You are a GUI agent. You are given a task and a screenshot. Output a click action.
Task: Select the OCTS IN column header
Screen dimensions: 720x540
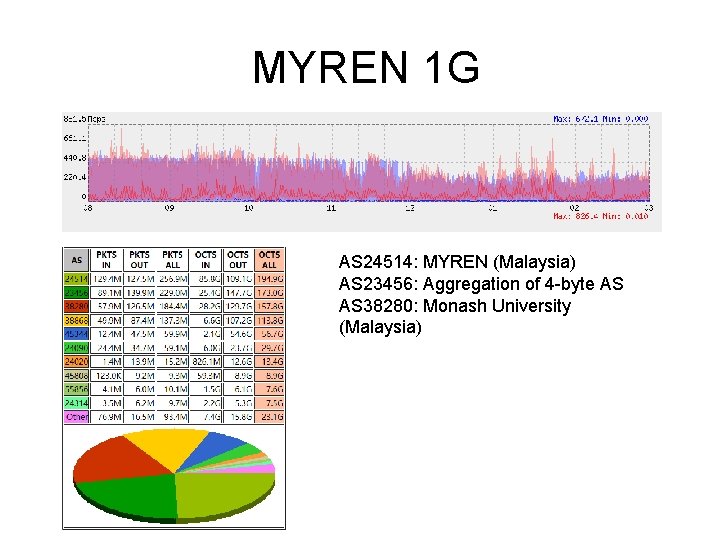click(x=205, y=260)
